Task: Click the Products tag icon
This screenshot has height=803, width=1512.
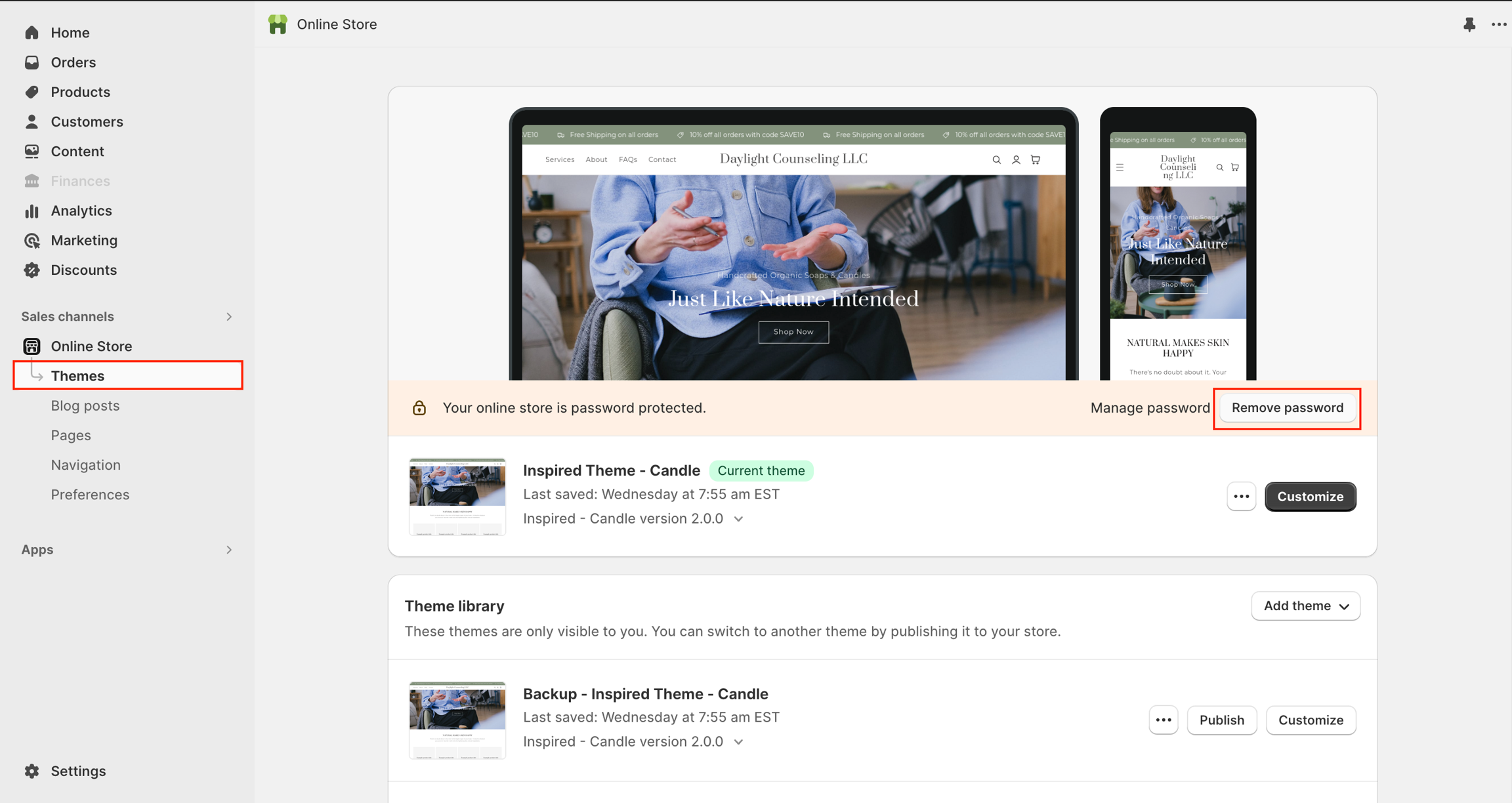Action: [x=31, y=92]
